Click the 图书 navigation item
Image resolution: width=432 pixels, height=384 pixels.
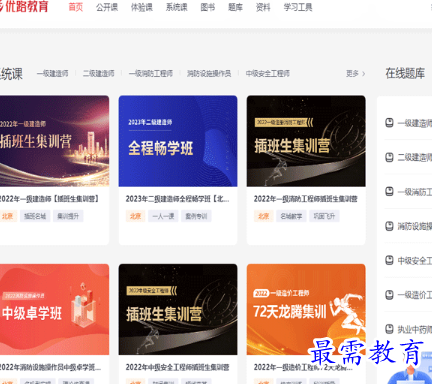point(208,7)
